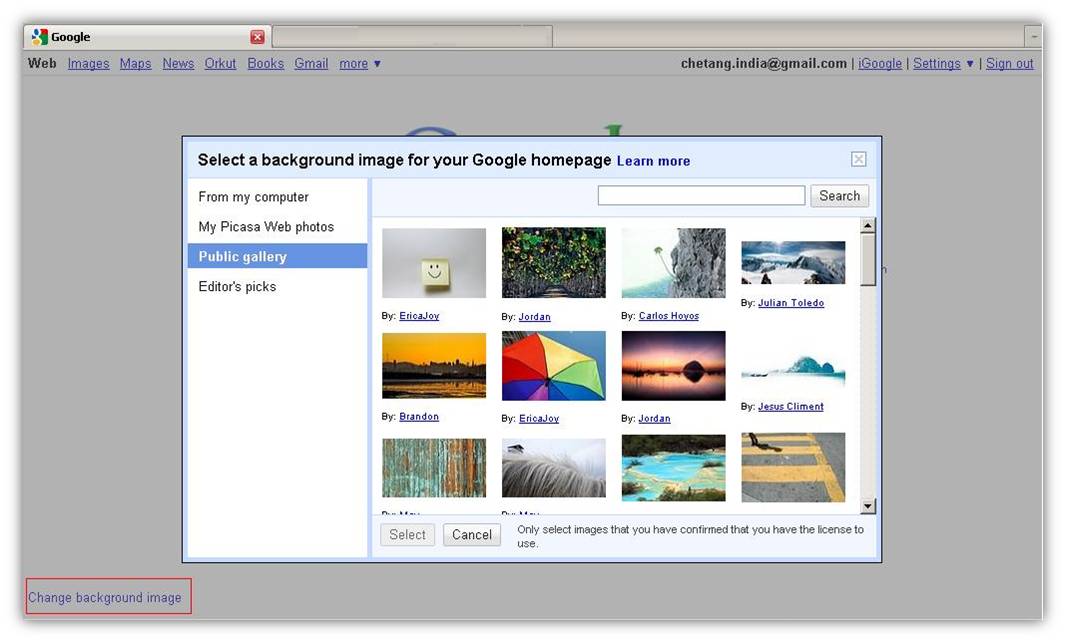
Task: Click the Select button
Action: click(407, 535)
